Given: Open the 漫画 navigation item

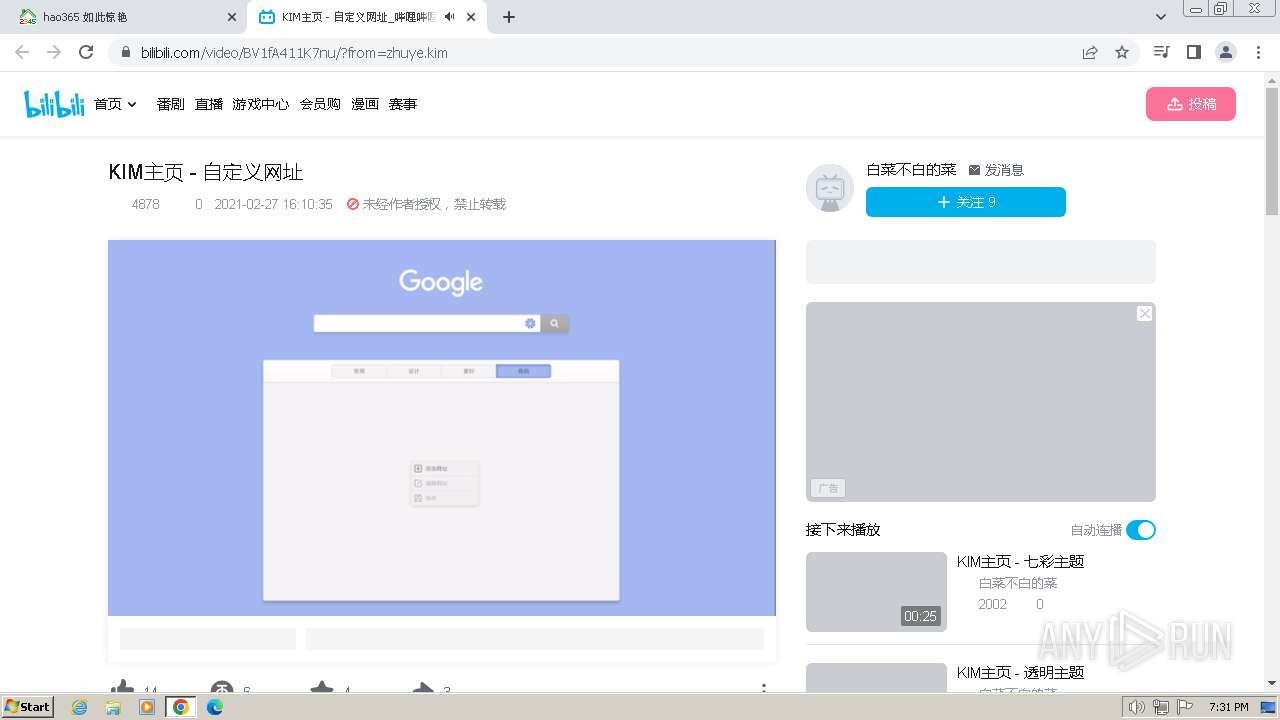Looking at the screenshot, I should [364, 104].
